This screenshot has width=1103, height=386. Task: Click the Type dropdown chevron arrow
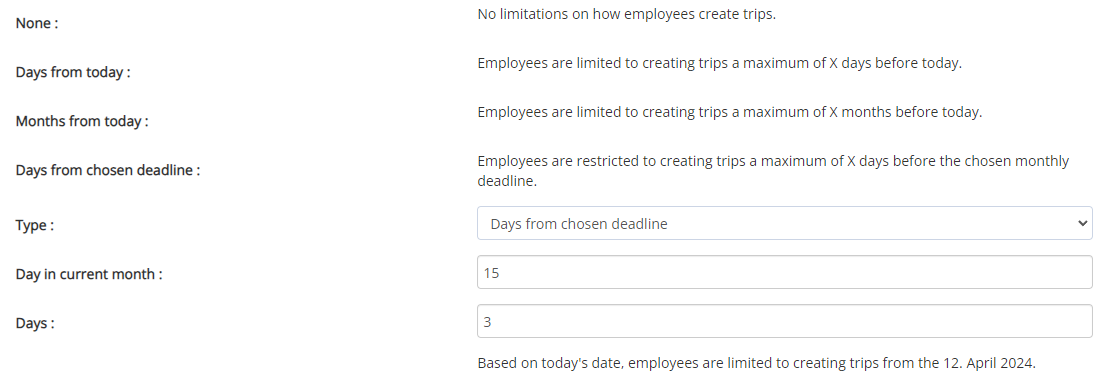[1082, 224]
